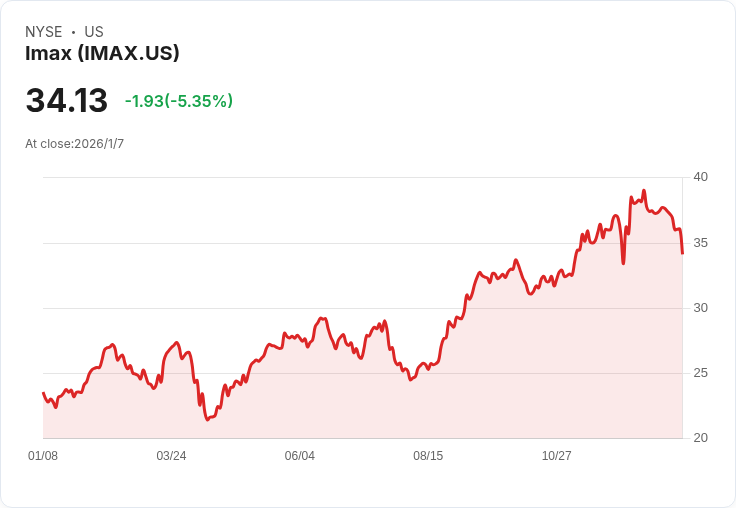The image size is (736, 508).
Task: Click the starting point of the price line
Action: click(x=43, y=393)
